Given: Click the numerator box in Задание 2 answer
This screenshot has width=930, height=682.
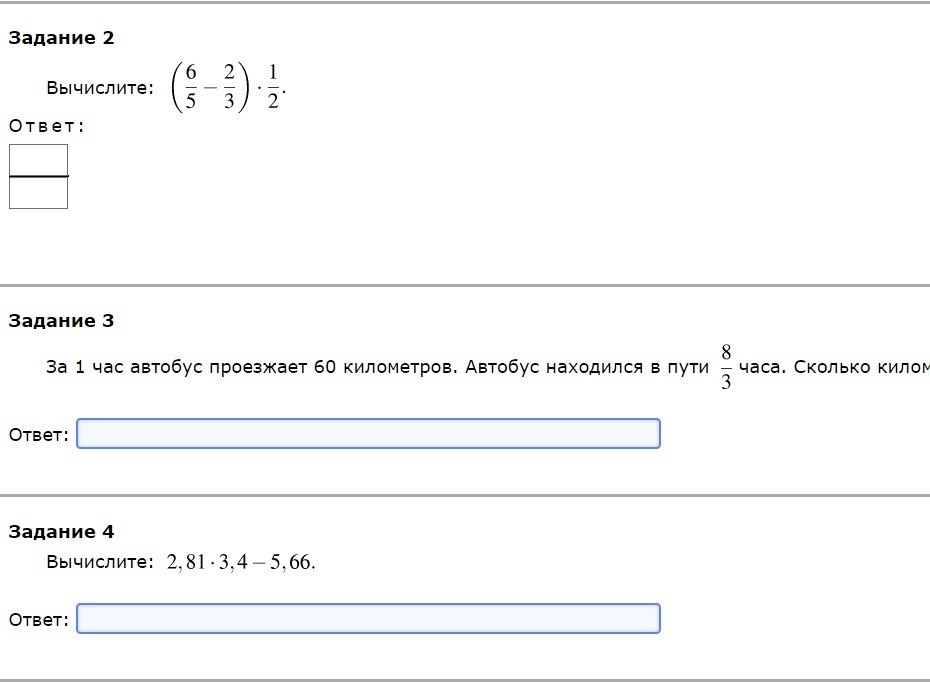Looking at the screenshot, I should click(x=39, y=160).
